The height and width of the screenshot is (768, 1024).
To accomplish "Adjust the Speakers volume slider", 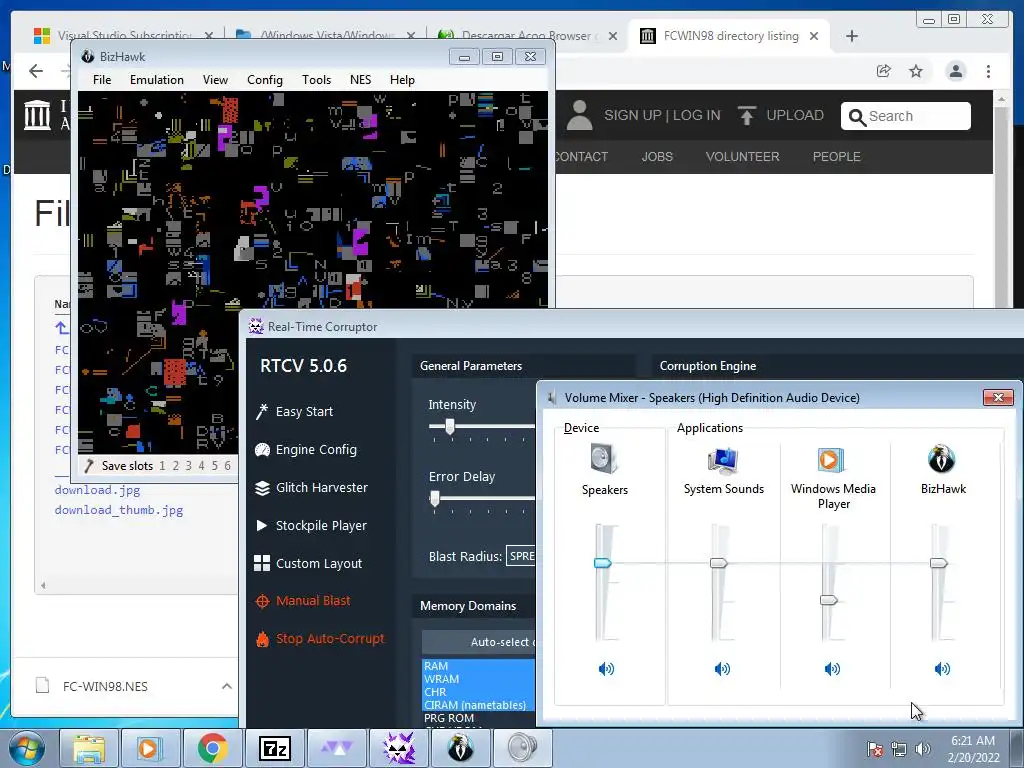I will (x=602, y=563).
